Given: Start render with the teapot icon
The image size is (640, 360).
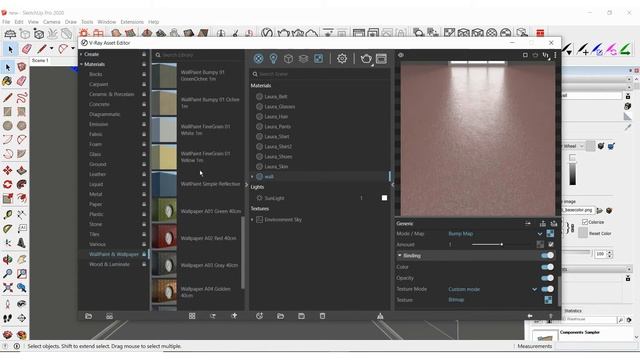Looking at the screenshot, I should tap(366, 59).
